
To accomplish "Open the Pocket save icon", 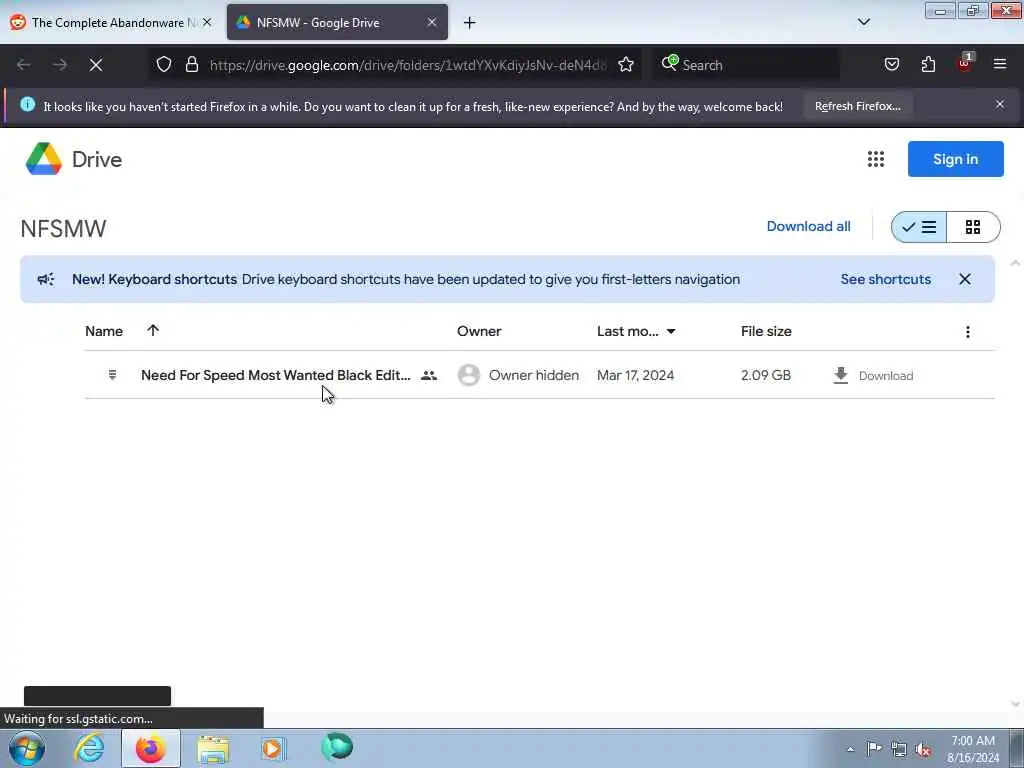I will point(891,64).
